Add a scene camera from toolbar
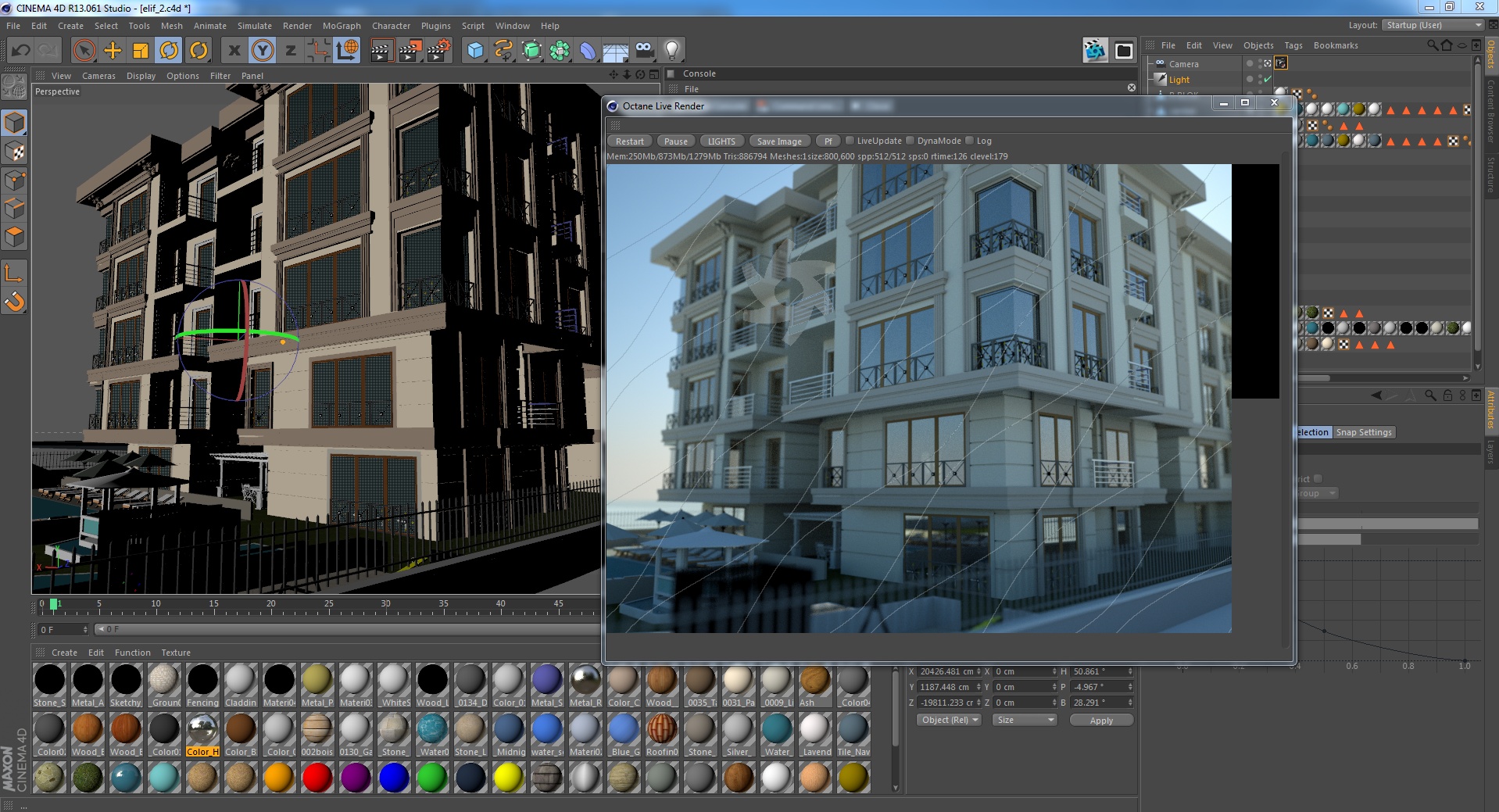This screenshot has width=1499, height=812. click(644, 51)
